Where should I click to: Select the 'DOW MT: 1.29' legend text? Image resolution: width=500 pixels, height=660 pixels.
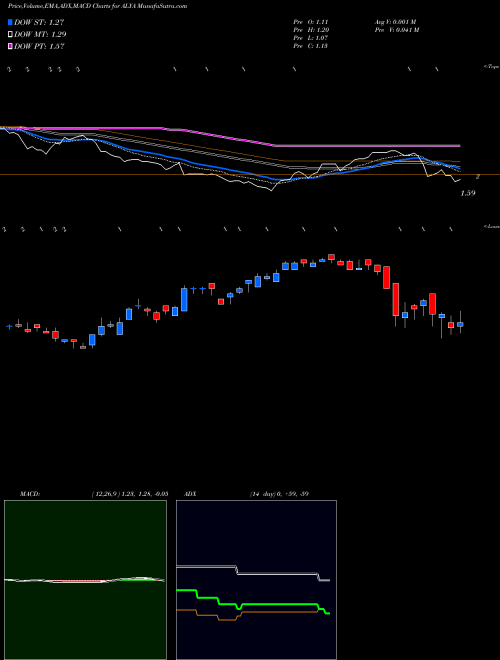[x=40, y=35]
